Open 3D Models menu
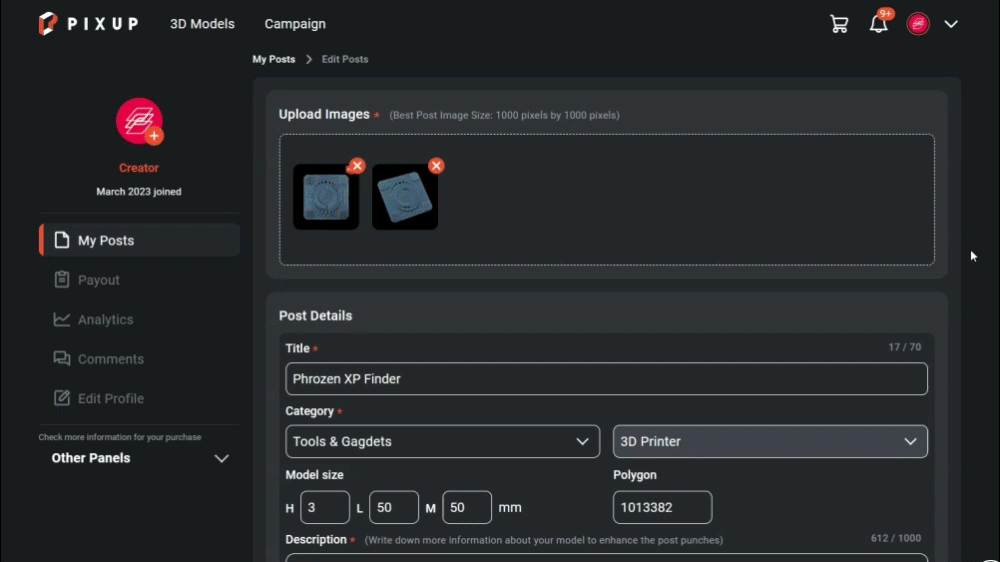The image size is (1000, 562). coord(202,24)
